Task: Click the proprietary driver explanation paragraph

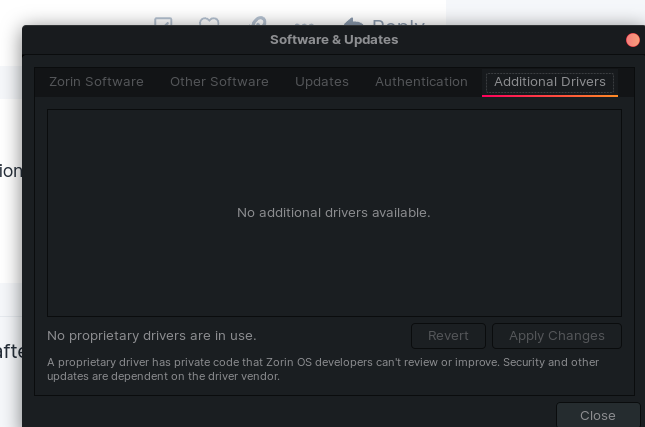Action: pyautogui.click(x=323, y=369)
